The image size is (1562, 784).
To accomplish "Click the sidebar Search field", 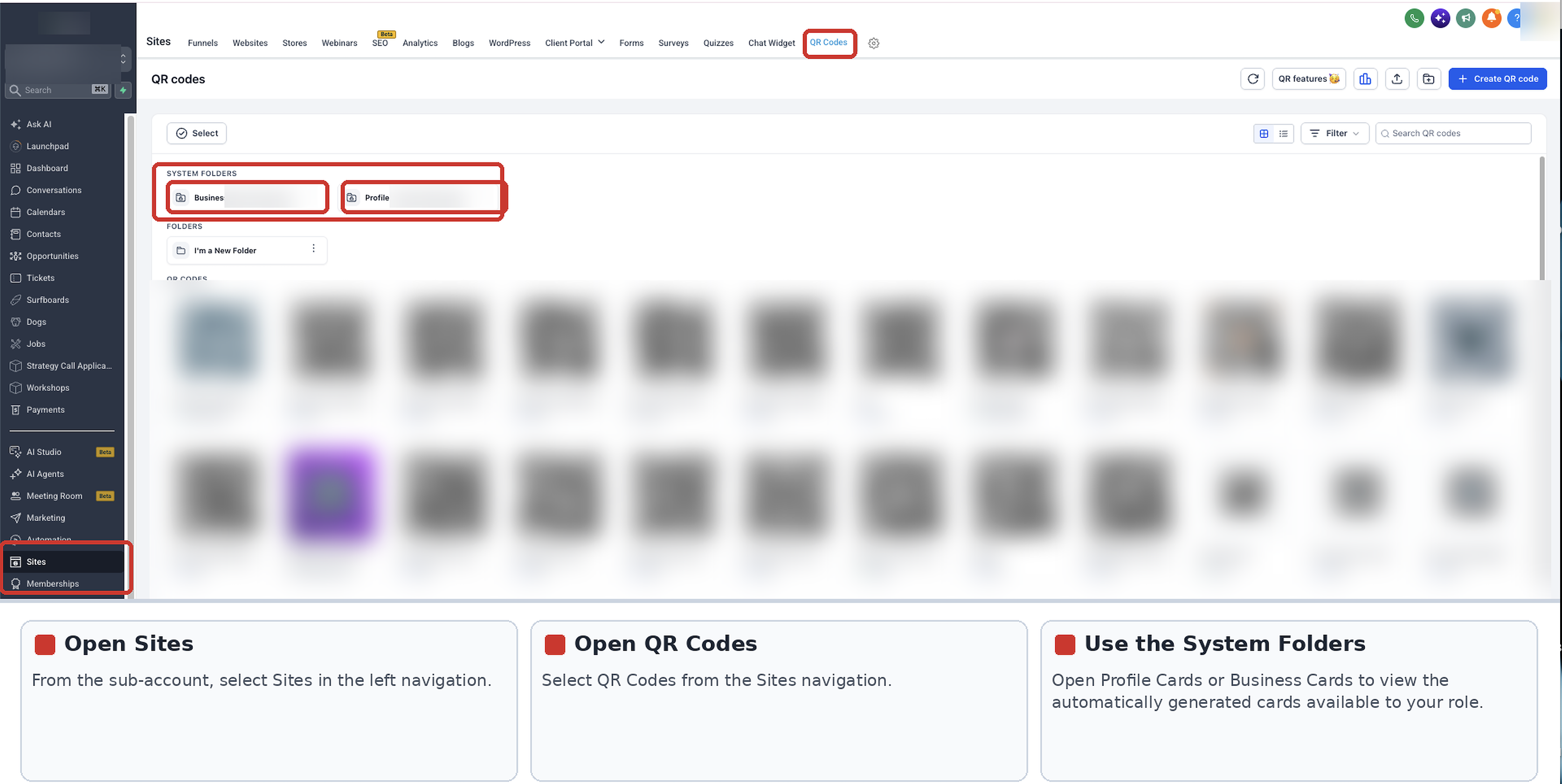I will tap(59, 90).
